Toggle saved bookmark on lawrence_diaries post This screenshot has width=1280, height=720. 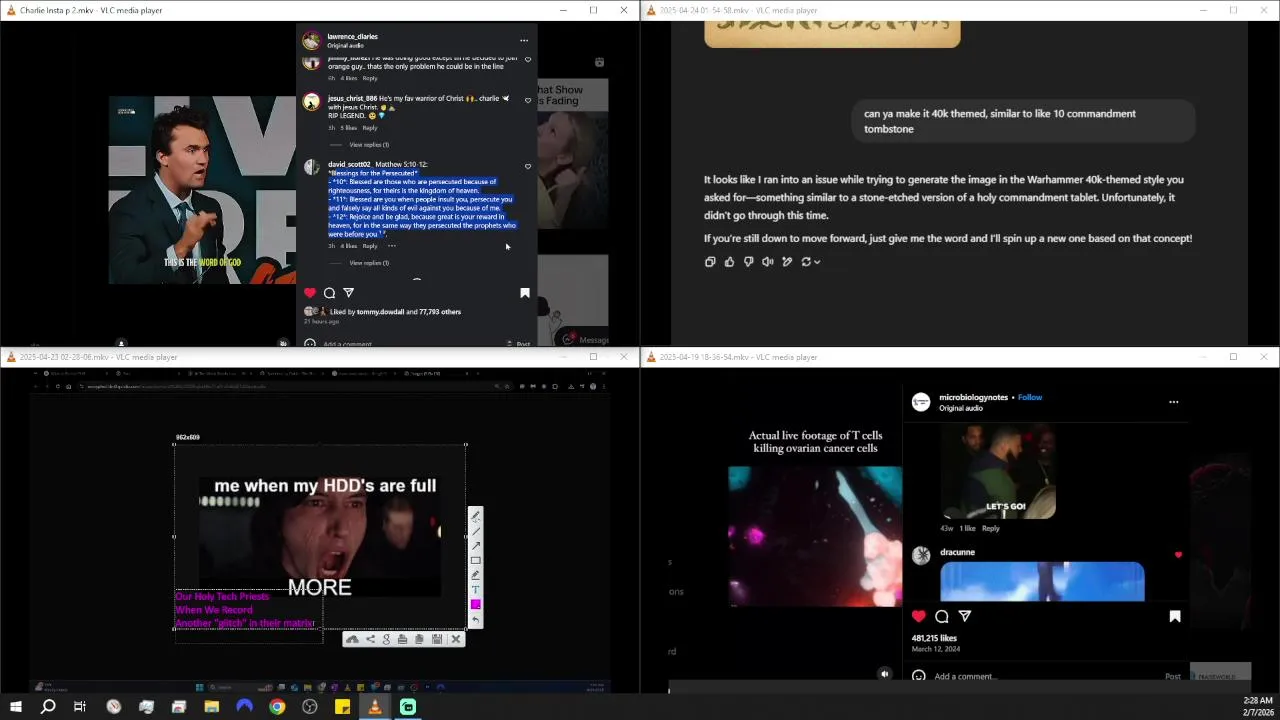click(x=525, y=293)
